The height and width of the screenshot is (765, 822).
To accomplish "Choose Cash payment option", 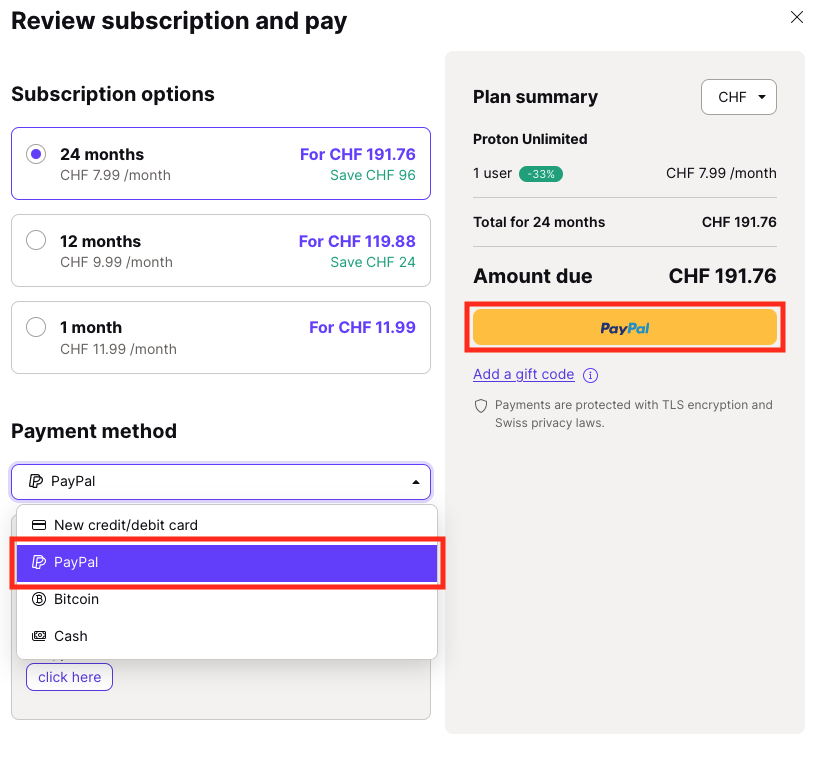I will click(227, 636).
